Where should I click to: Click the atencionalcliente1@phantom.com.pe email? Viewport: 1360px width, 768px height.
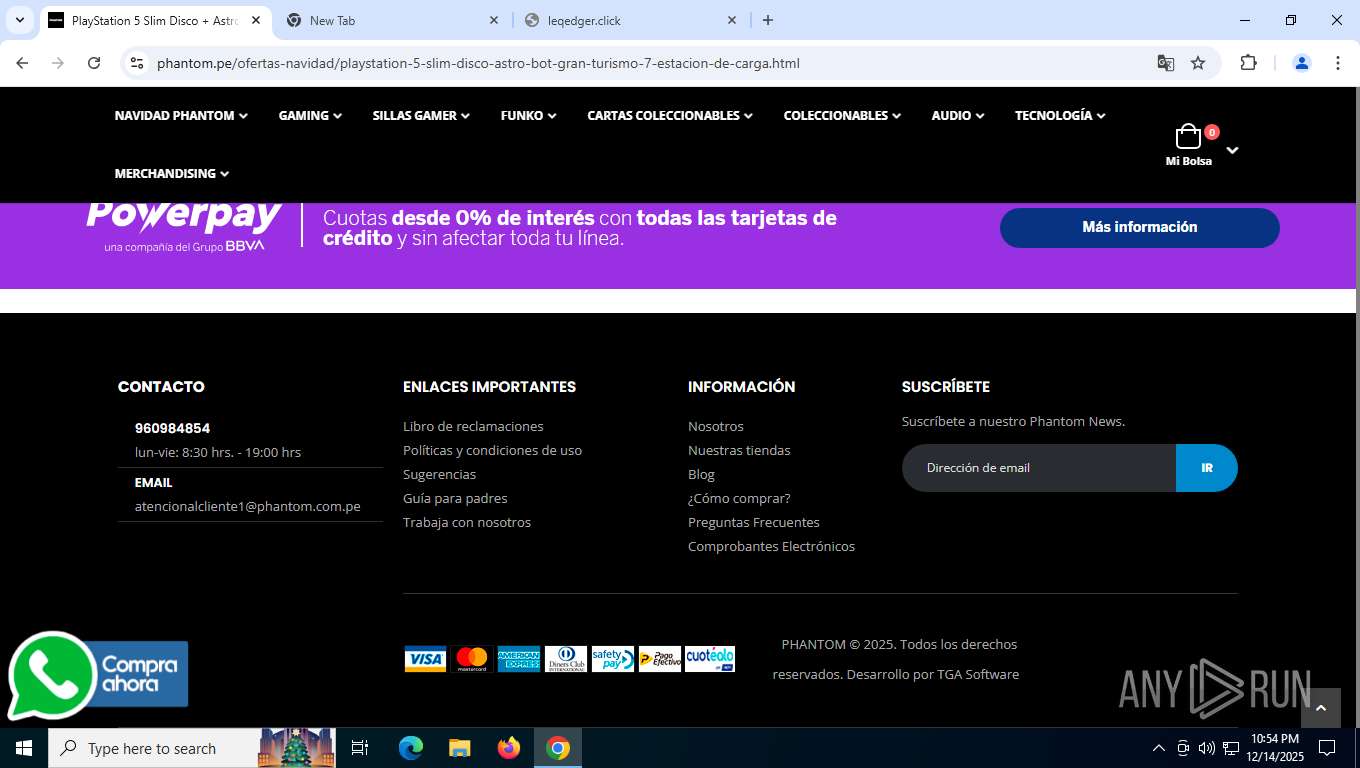pyautogui.click(x=247, y=506)
